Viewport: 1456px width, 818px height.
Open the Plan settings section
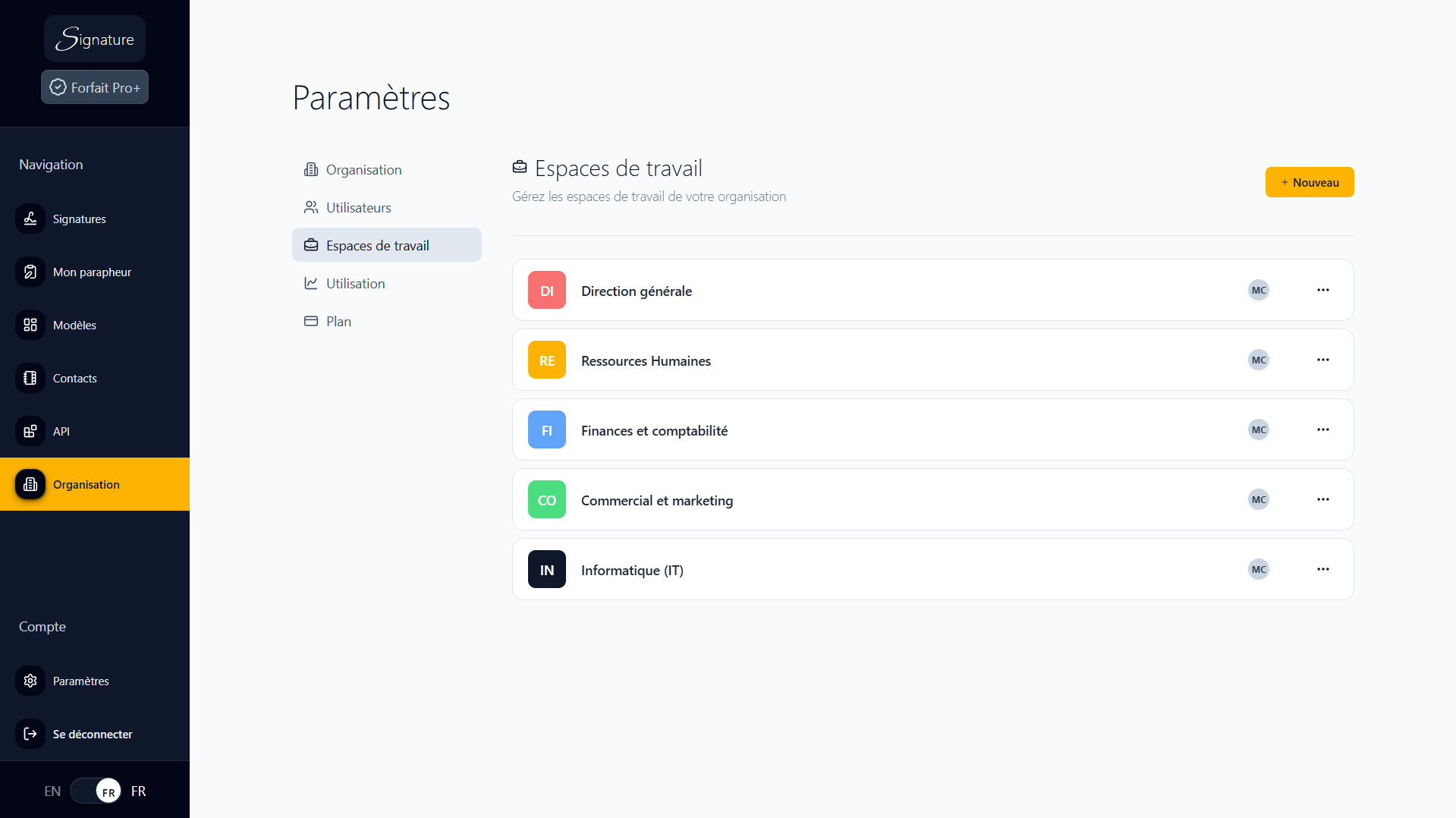[338, 321]
